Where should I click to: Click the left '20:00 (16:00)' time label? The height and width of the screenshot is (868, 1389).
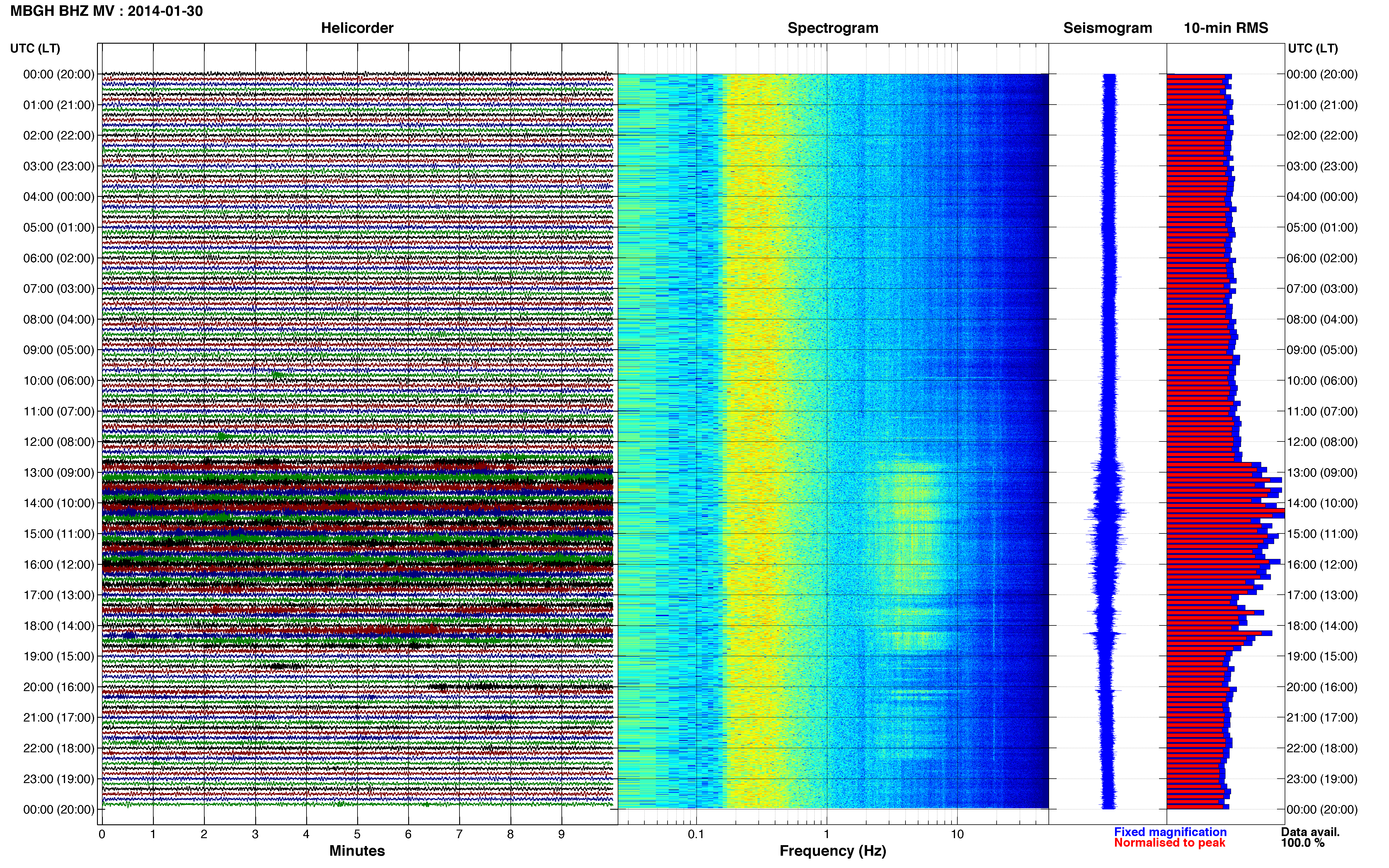[x=59, y=687]
